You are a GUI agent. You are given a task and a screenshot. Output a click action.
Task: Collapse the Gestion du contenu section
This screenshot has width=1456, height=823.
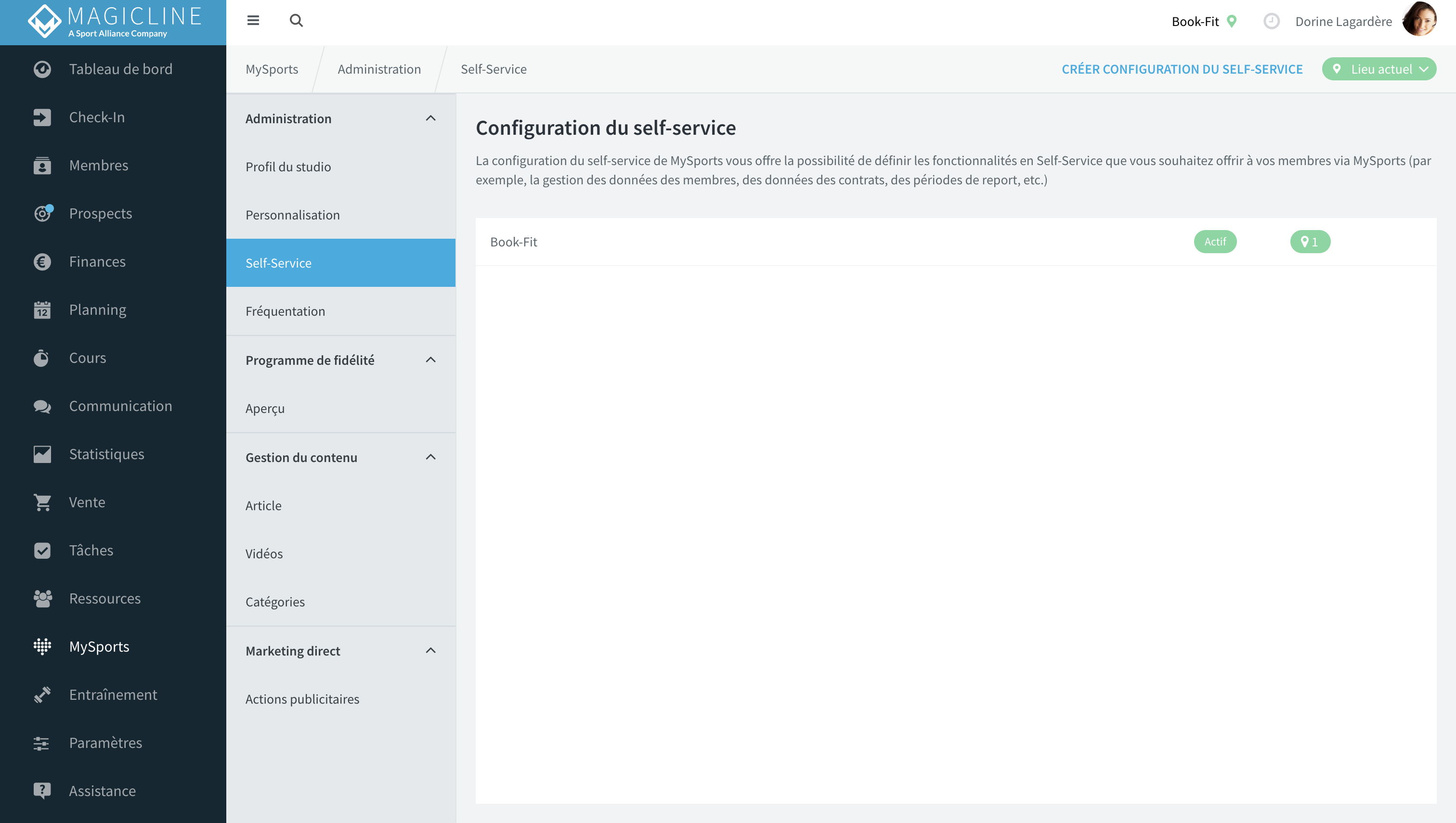coord(430,457)
